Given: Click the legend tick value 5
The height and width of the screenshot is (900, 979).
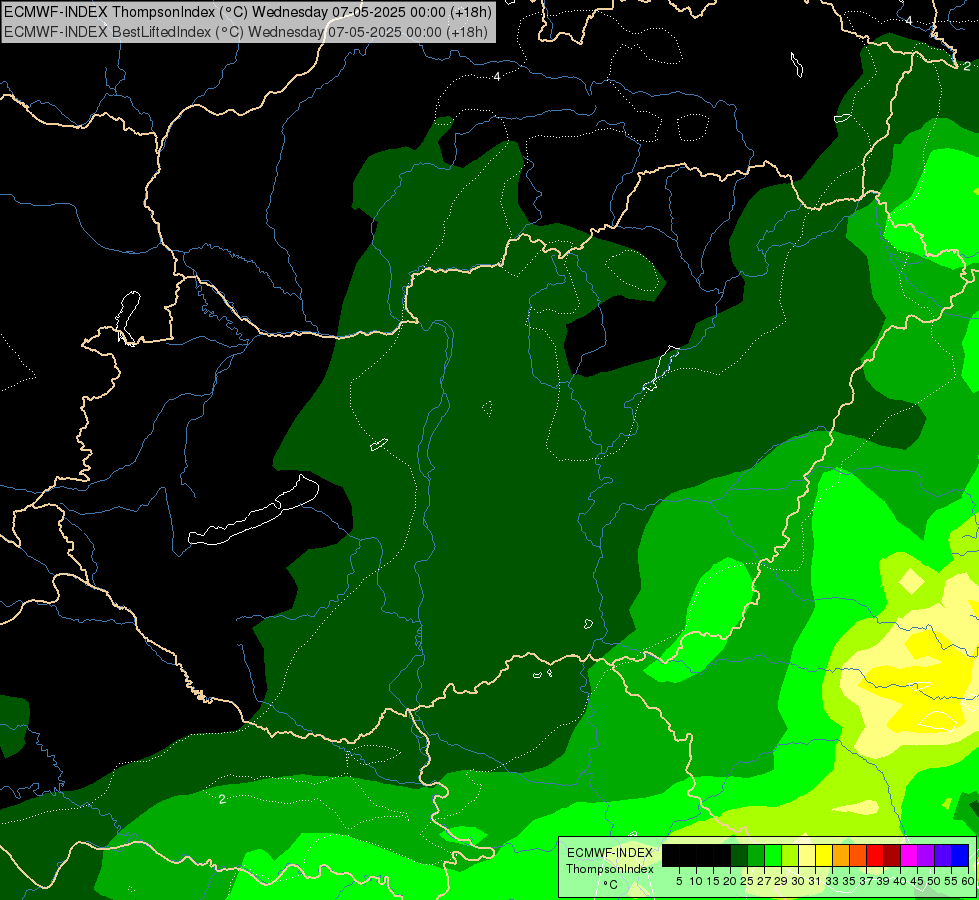Looking at the screenshot, I should pos(679,881).
